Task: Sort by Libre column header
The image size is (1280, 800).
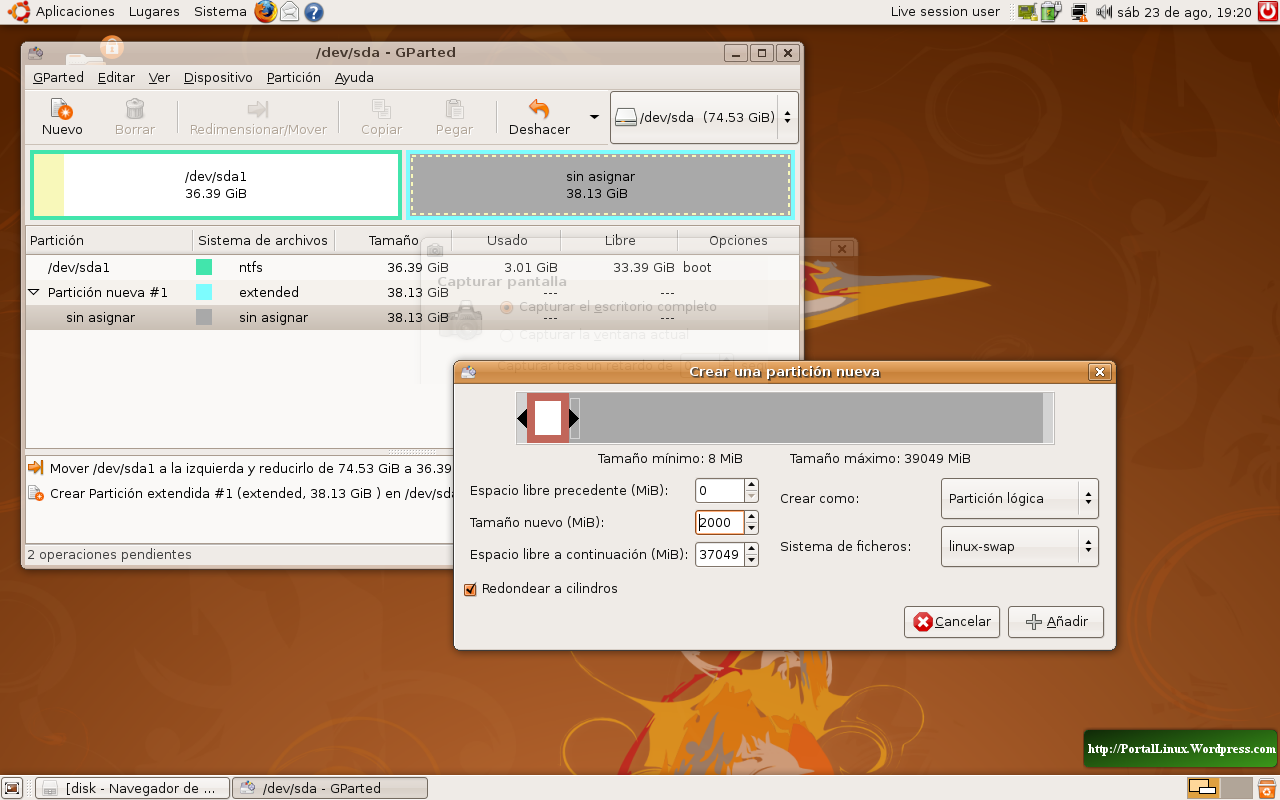Action: pos(619,240)
